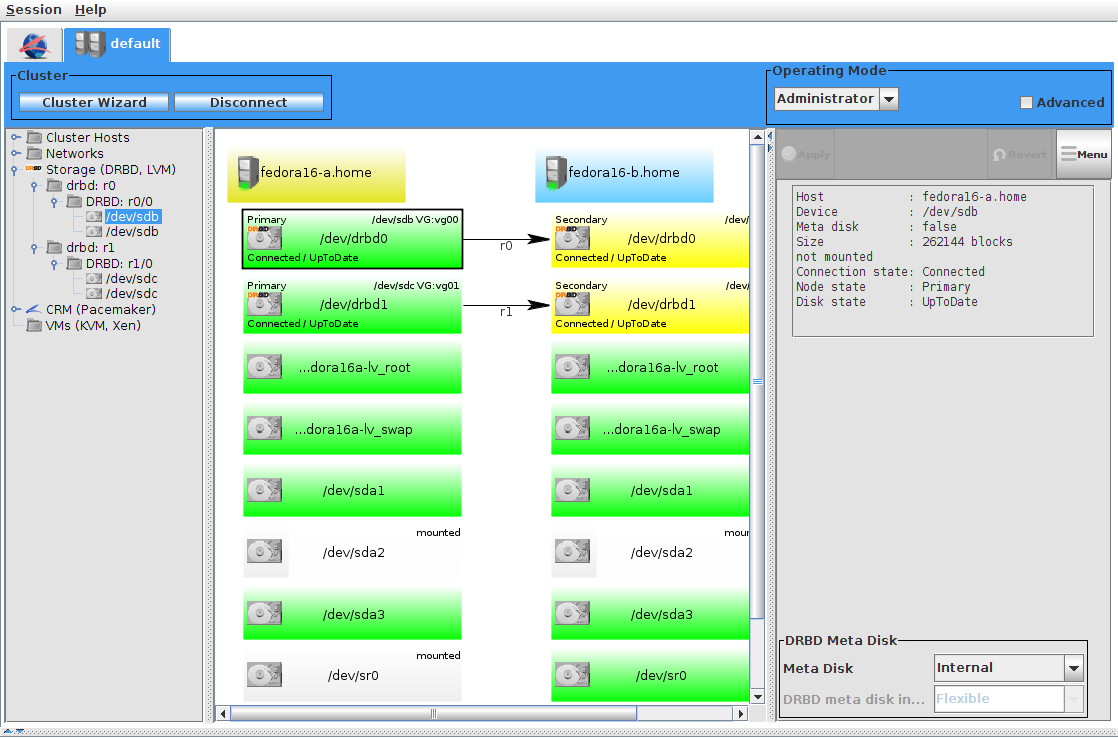Launch the Cluster Wizard
The height and width of the screenshot is (738, 1118).
pos(92,101)
